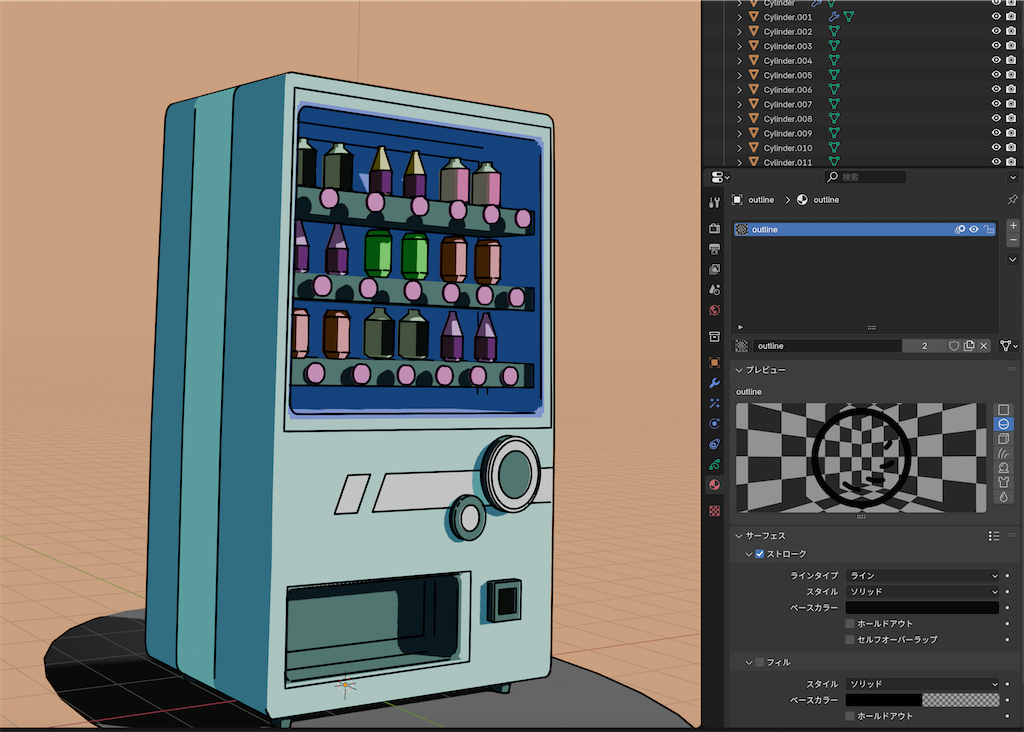Screen dimensions: 1024x732
Task: Open properties options dropdown beside search
Action: 1012,177
